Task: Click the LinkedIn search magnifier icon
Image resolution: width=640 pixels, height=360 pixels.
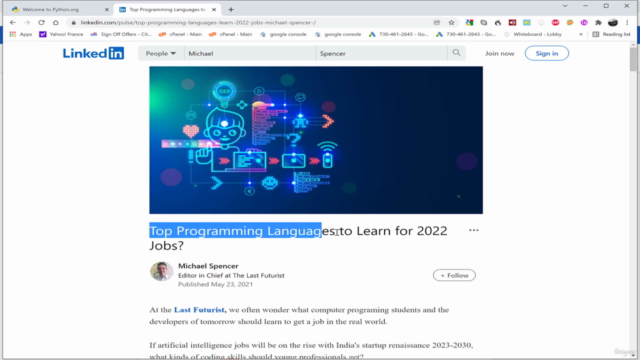Action: [456, 53]
